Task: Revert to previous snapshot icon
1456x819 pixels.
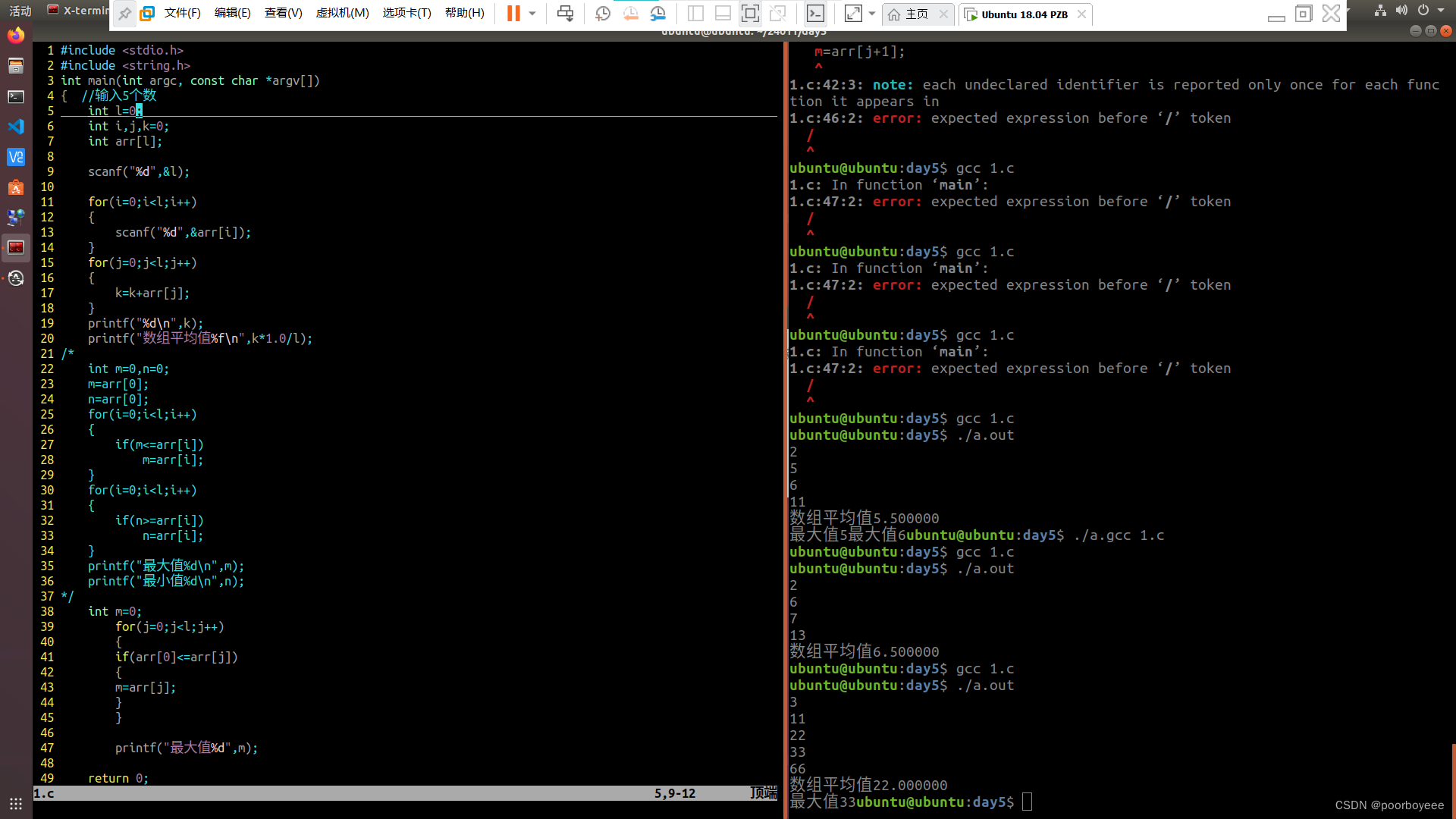Action: (x=630, y=14)
